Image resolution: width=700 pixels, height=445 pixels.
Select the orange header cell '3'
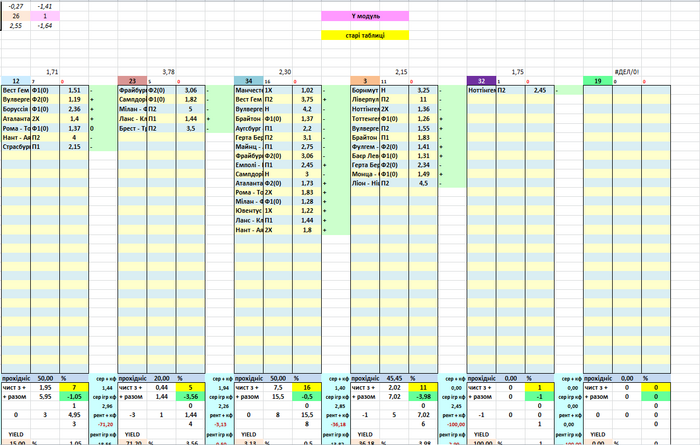pos(365,81)
